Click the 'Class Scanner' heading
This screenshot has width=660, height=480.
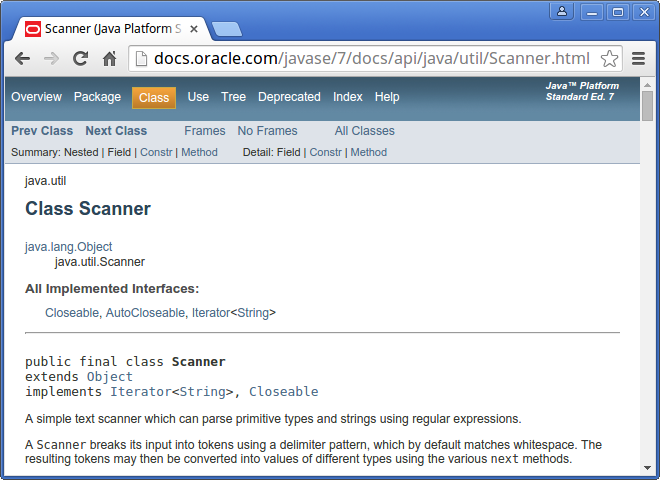[x=88, y=208]
